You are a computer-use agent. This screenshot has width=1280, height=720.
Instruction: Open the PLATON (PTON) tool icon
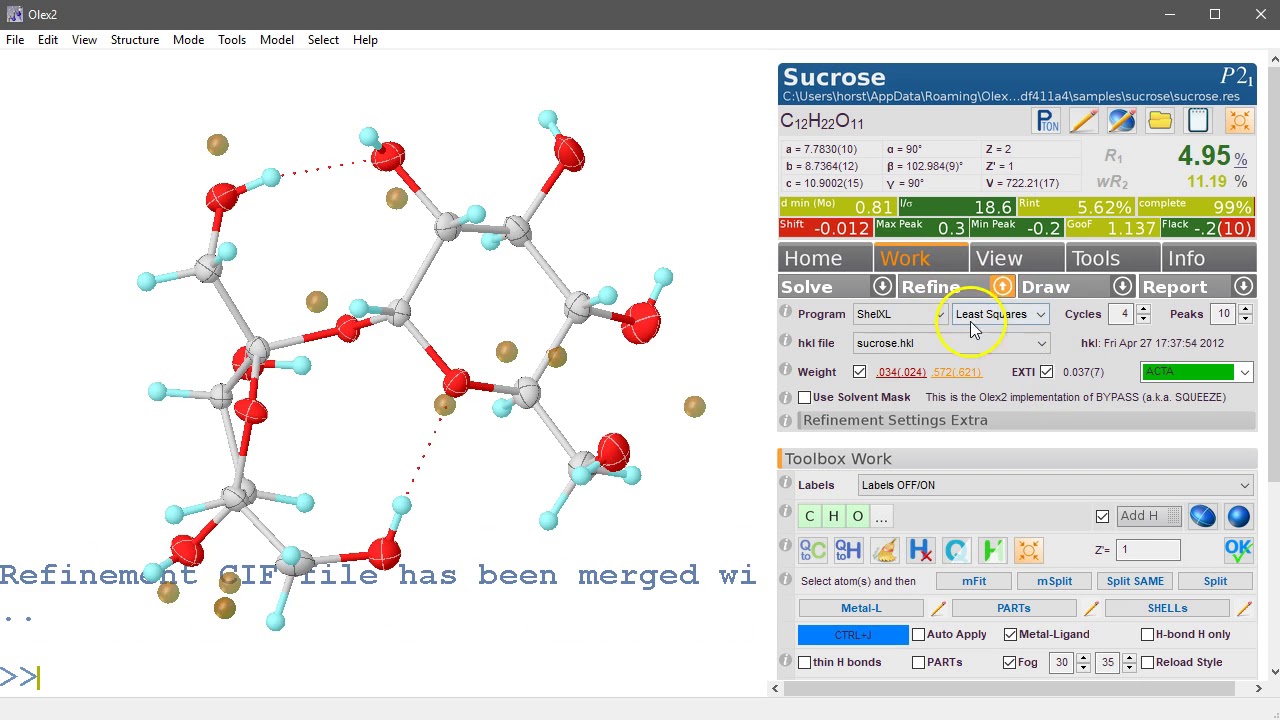coord(1047,121)
